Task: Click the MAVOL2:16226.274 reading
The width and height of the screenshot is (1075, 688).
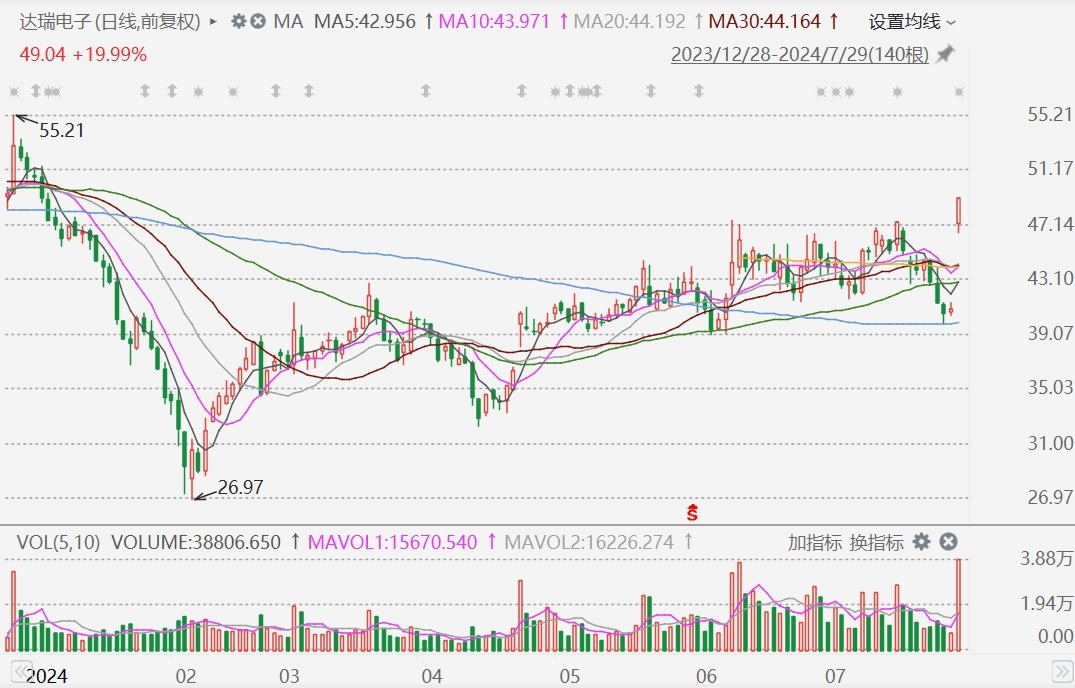Action: [589, 543]
